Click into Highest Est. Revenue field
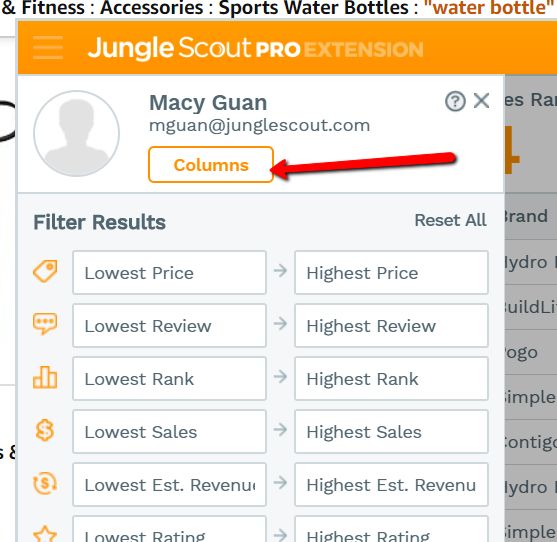The height and width of the screenshot is (542, 557). [391, 485]
